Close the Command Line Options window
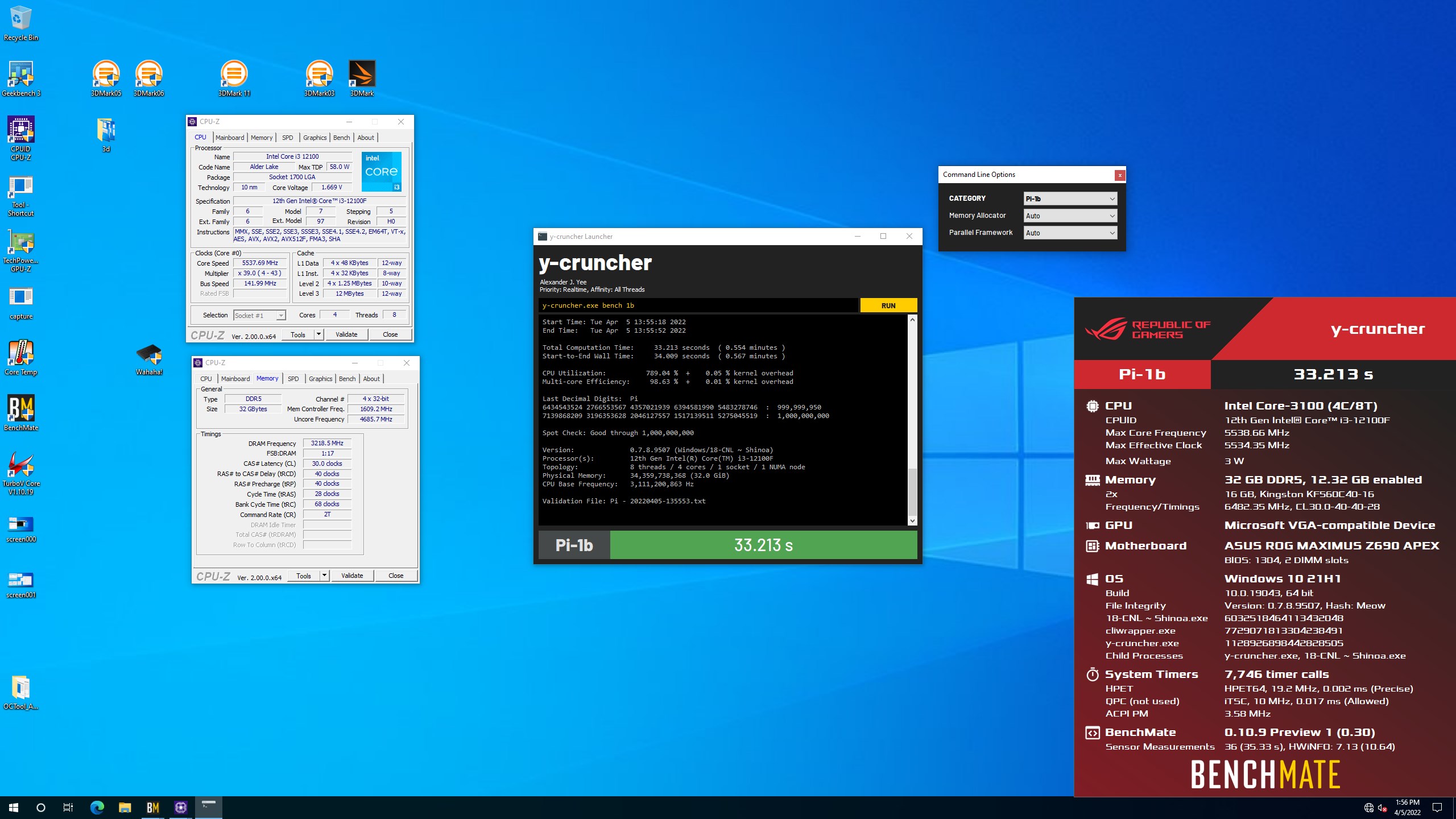Viewport: 1456px width, 819px height. point(1119,175)
